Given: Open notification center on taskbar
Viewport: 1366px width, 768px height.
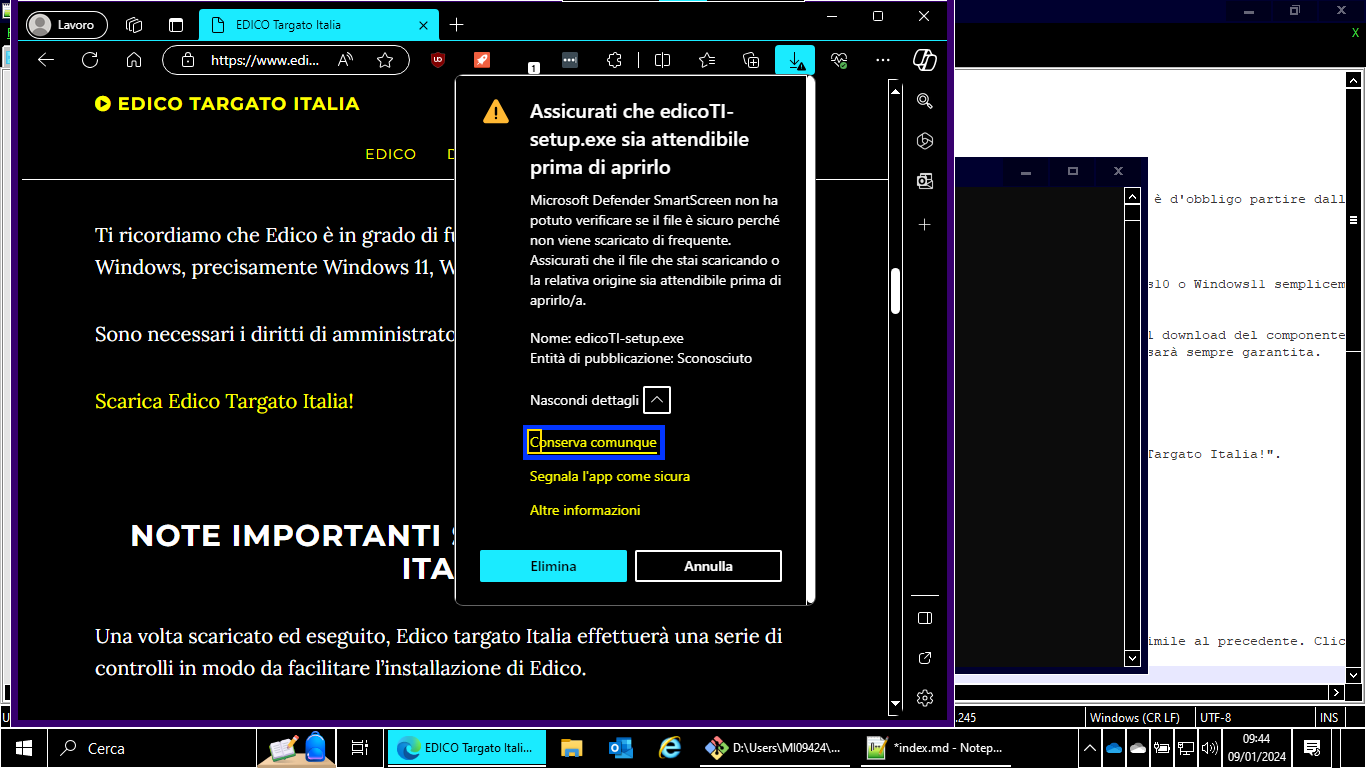Looking at the screenshot, I should (1312, 747).
